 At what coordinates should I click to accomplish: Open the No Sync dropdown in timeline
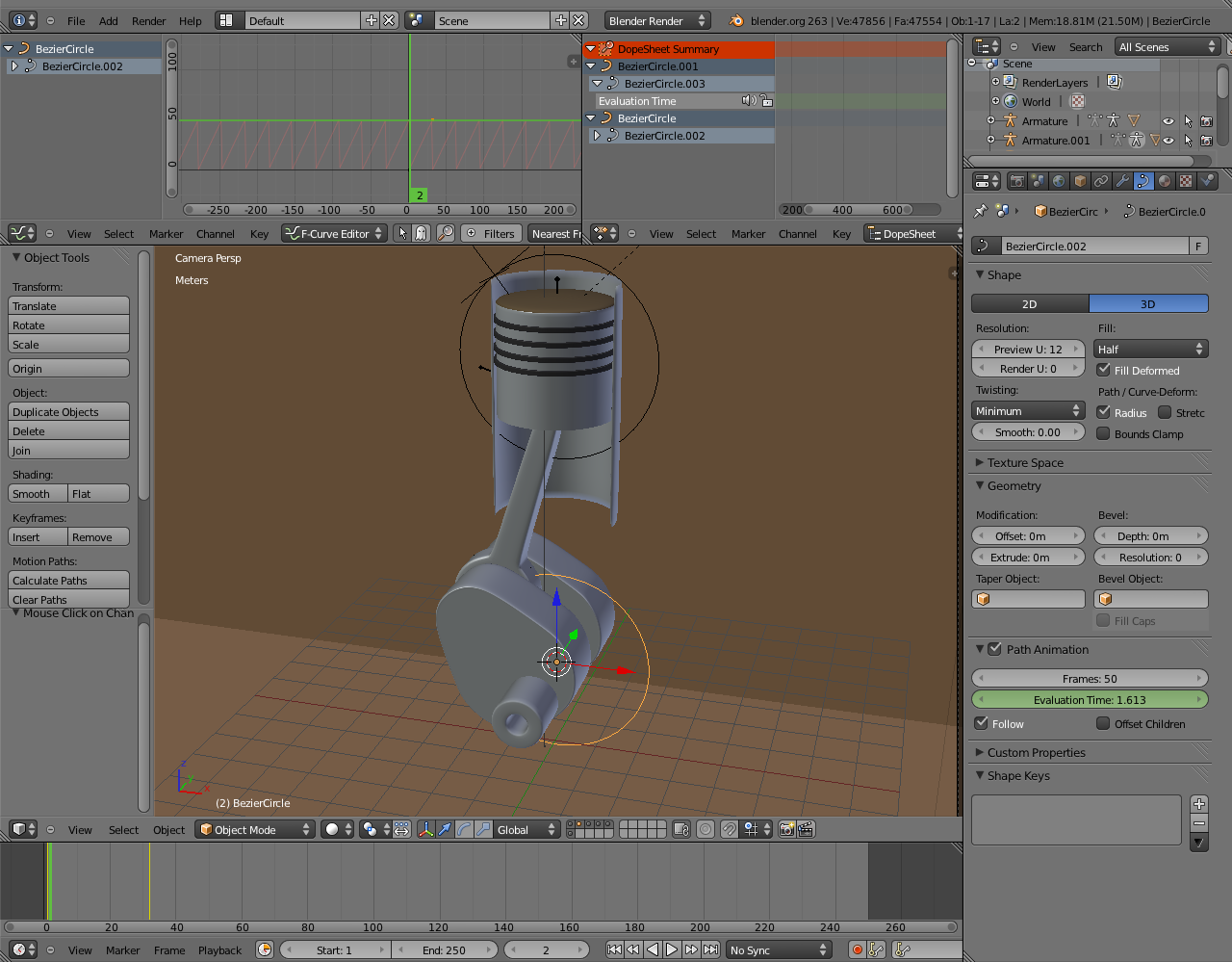pos(779,949)
